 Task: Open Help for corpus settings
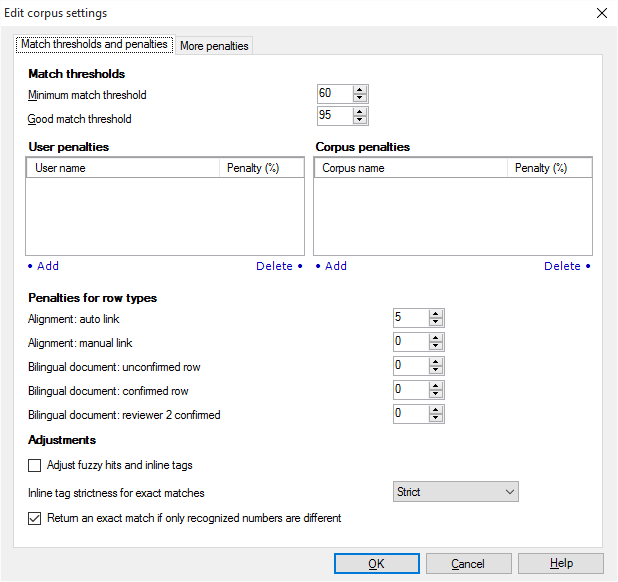(560, 564)
